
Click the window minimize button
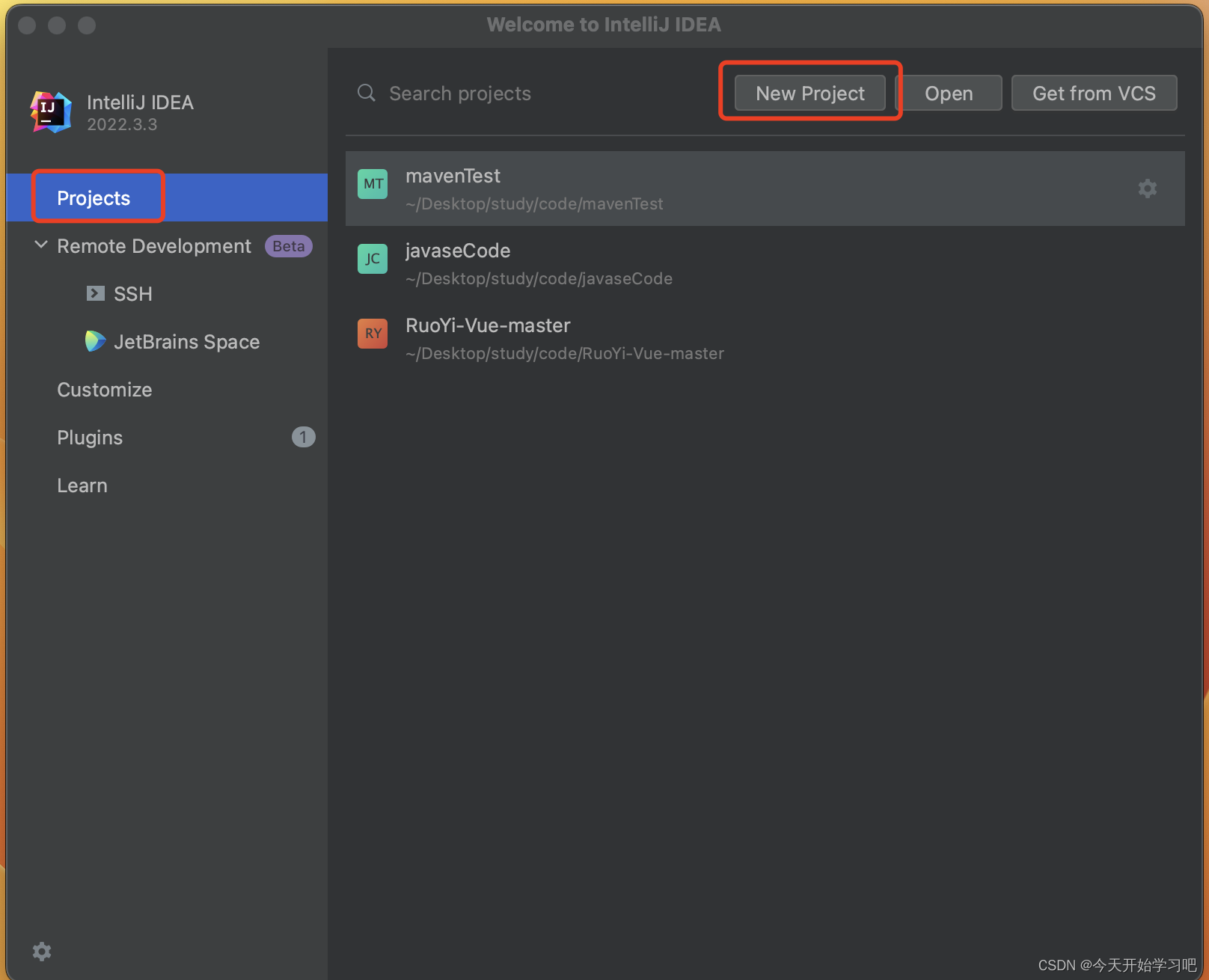click(57, 25)
